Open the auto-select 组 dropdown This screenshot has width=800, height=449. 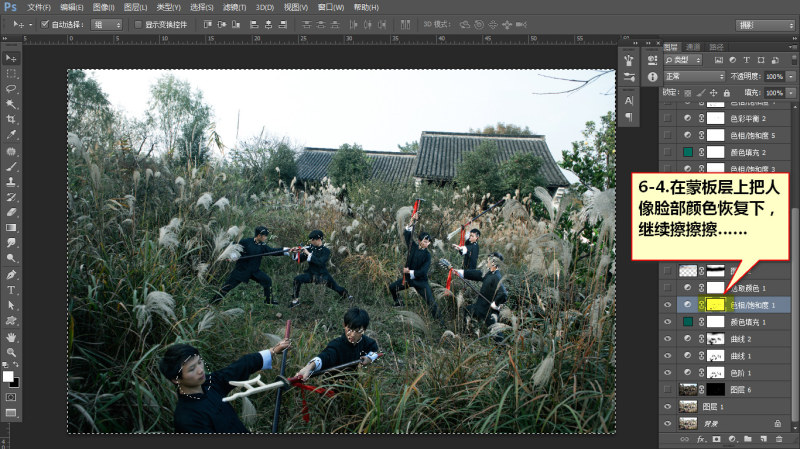(107, 24)
